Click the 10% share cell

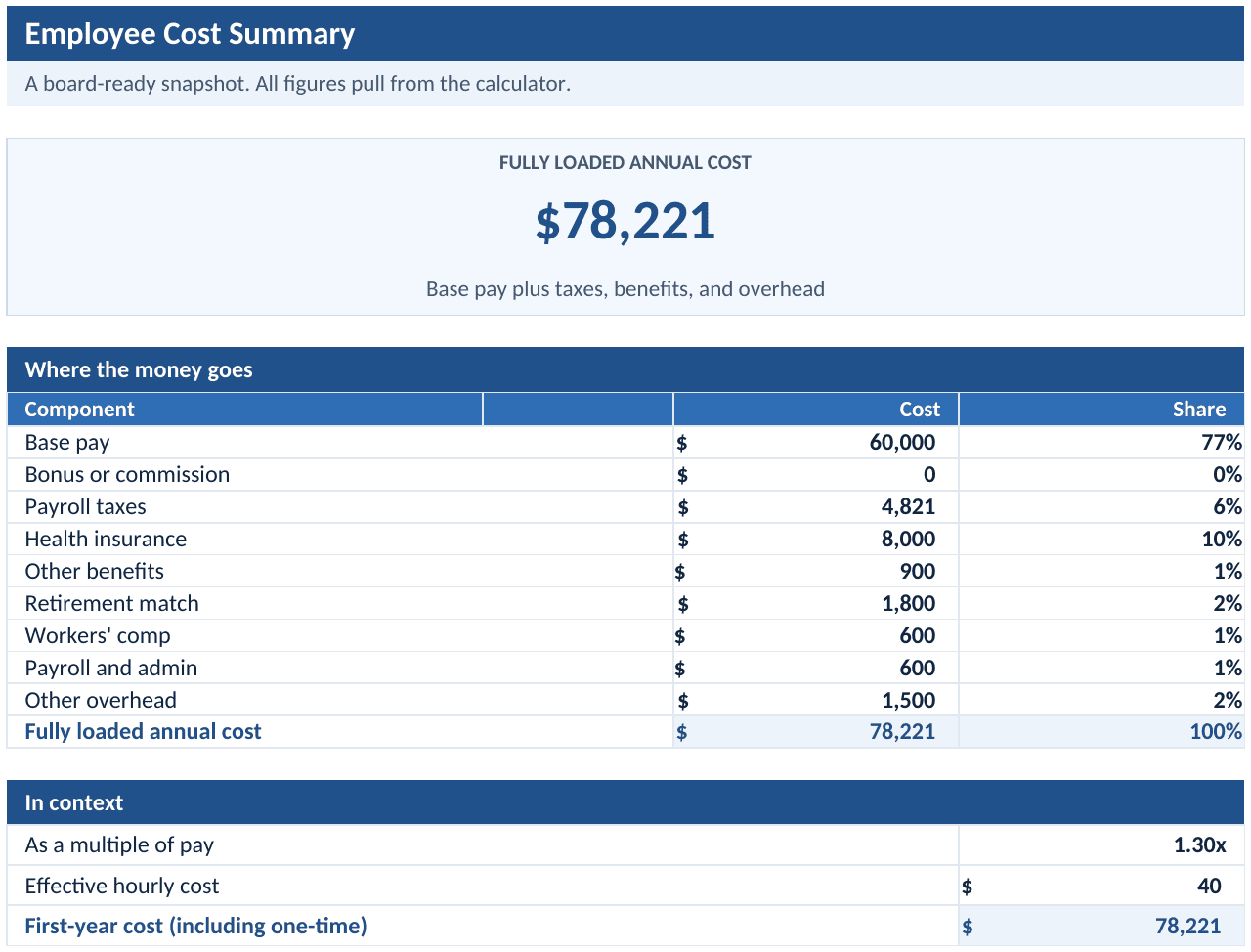1101,539
